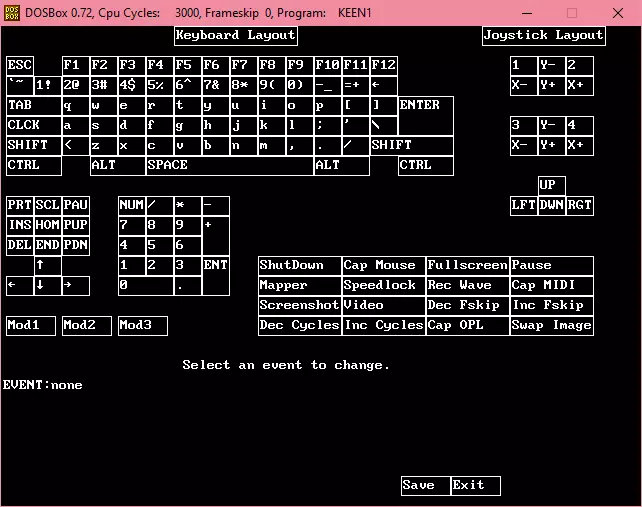
Task: Select the left ALT key beside SPACE
Action: point(118,165)
